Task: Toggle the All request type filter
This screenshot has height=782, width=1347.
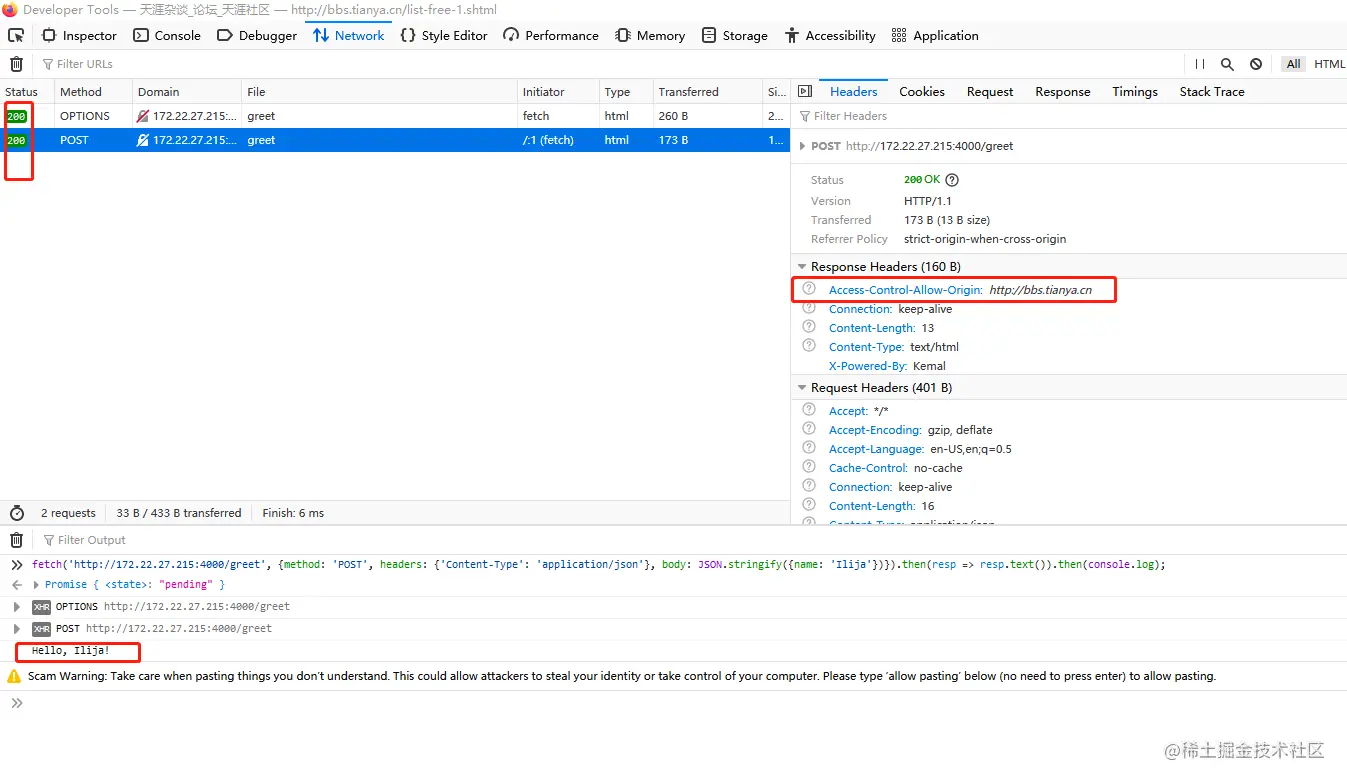Action: click(1294, 64)
